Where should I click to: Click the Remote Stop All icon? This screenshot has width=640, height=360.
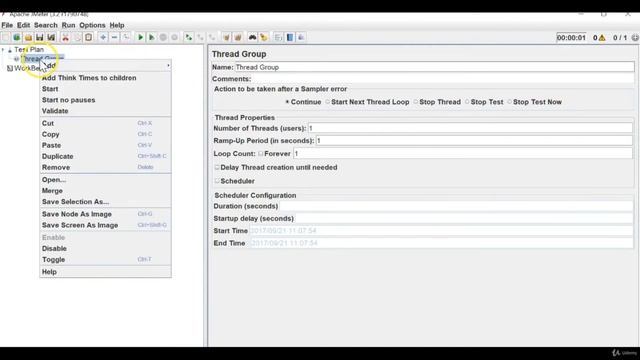(x=200, y=38)
